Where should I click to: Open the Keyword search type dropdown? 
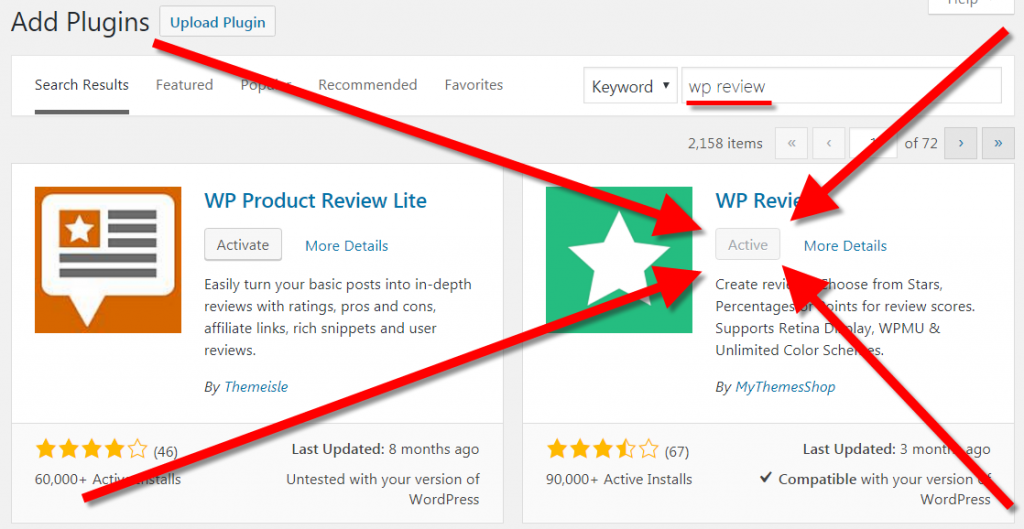coord(629,87)
